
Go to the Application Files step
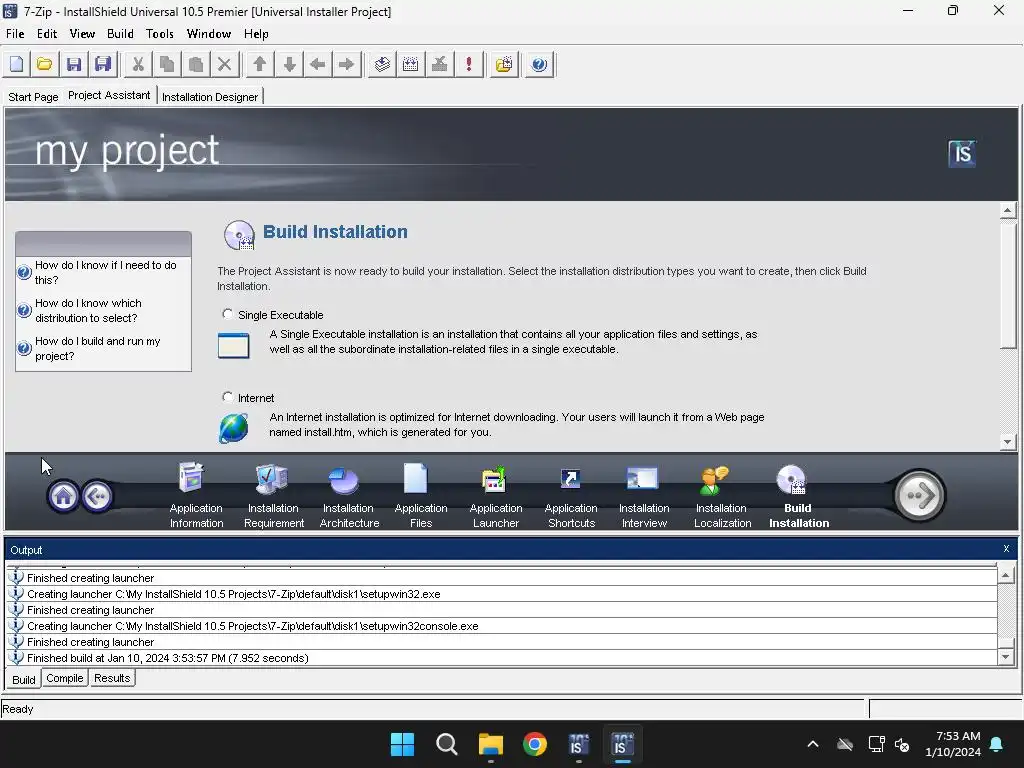421,495
